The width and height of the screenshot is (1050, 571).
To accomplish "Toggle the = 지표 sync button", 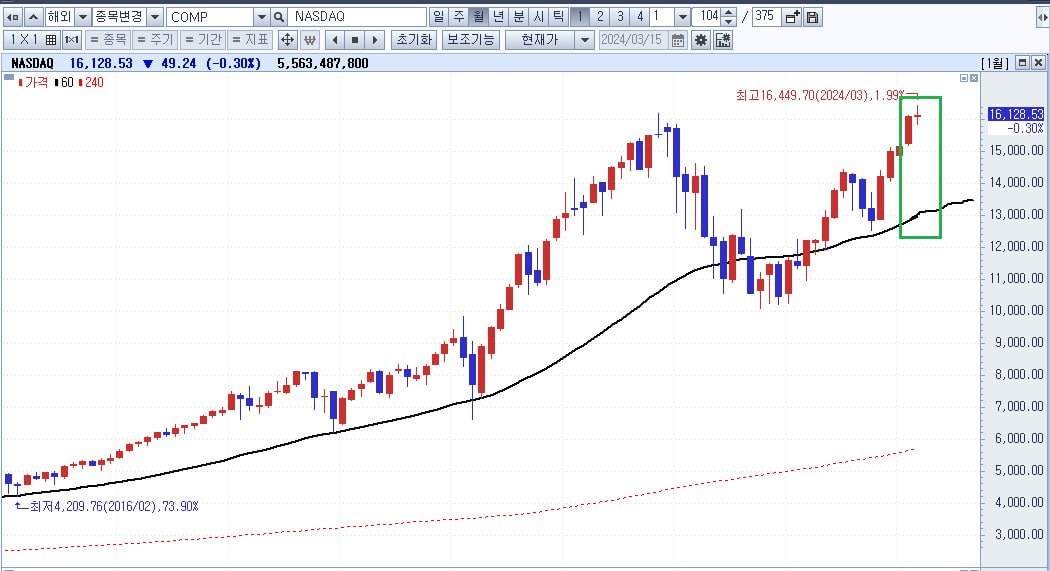I will coord(250,40).
